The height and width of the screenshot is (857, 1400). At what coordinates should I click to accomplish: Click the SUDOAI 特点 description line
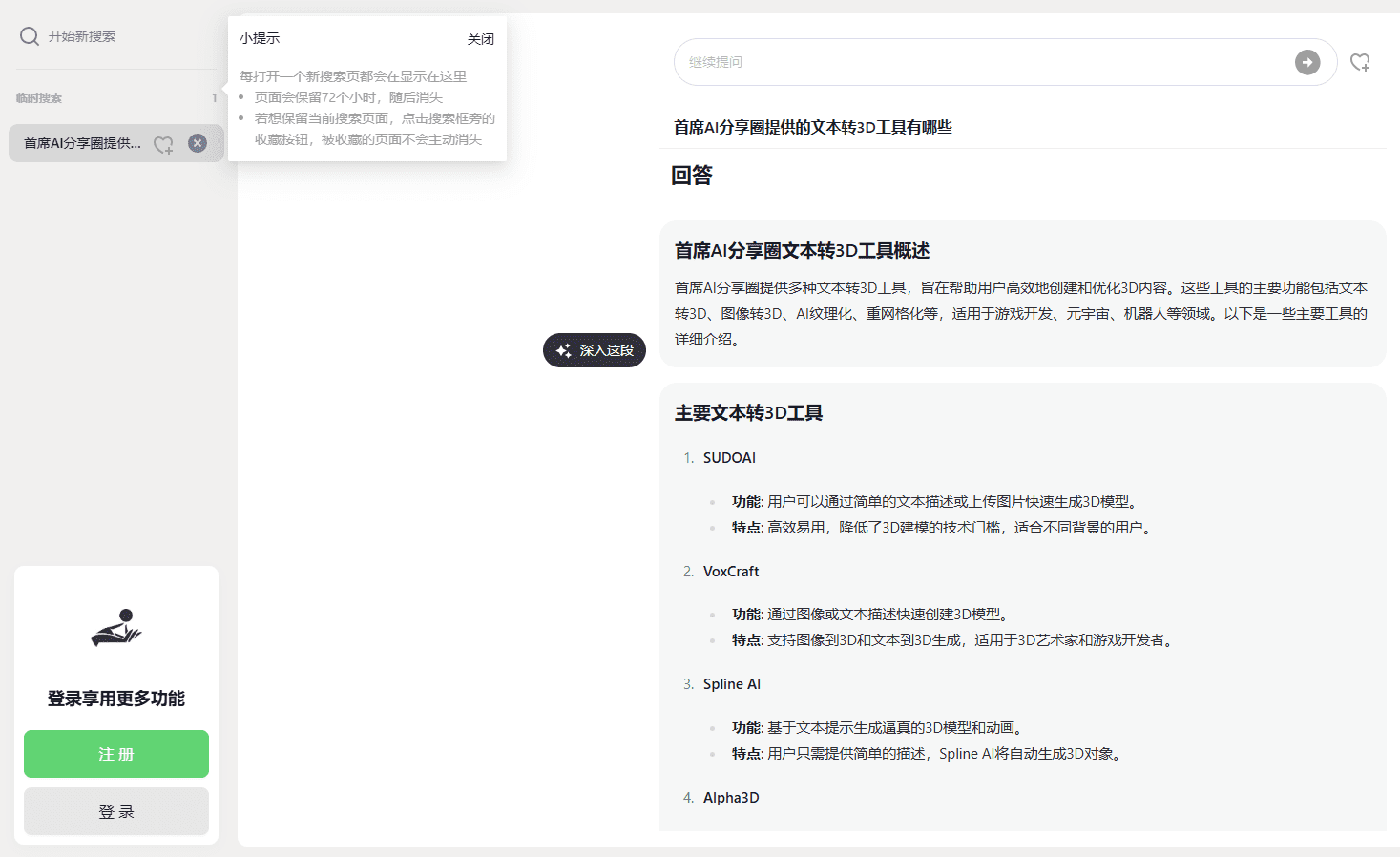[943, 528]
